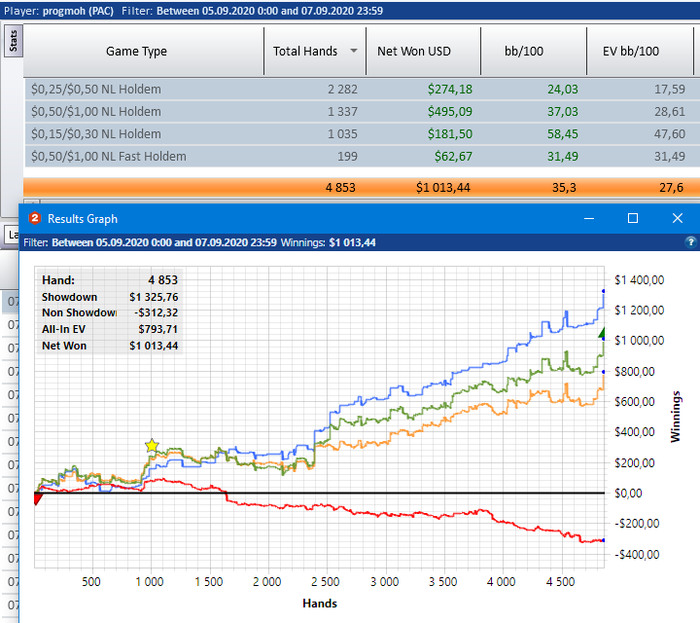The width and height of the screenshot is (700, 623).
Task: Click the totals row 4 853 hands value
Action: point(340,187)
